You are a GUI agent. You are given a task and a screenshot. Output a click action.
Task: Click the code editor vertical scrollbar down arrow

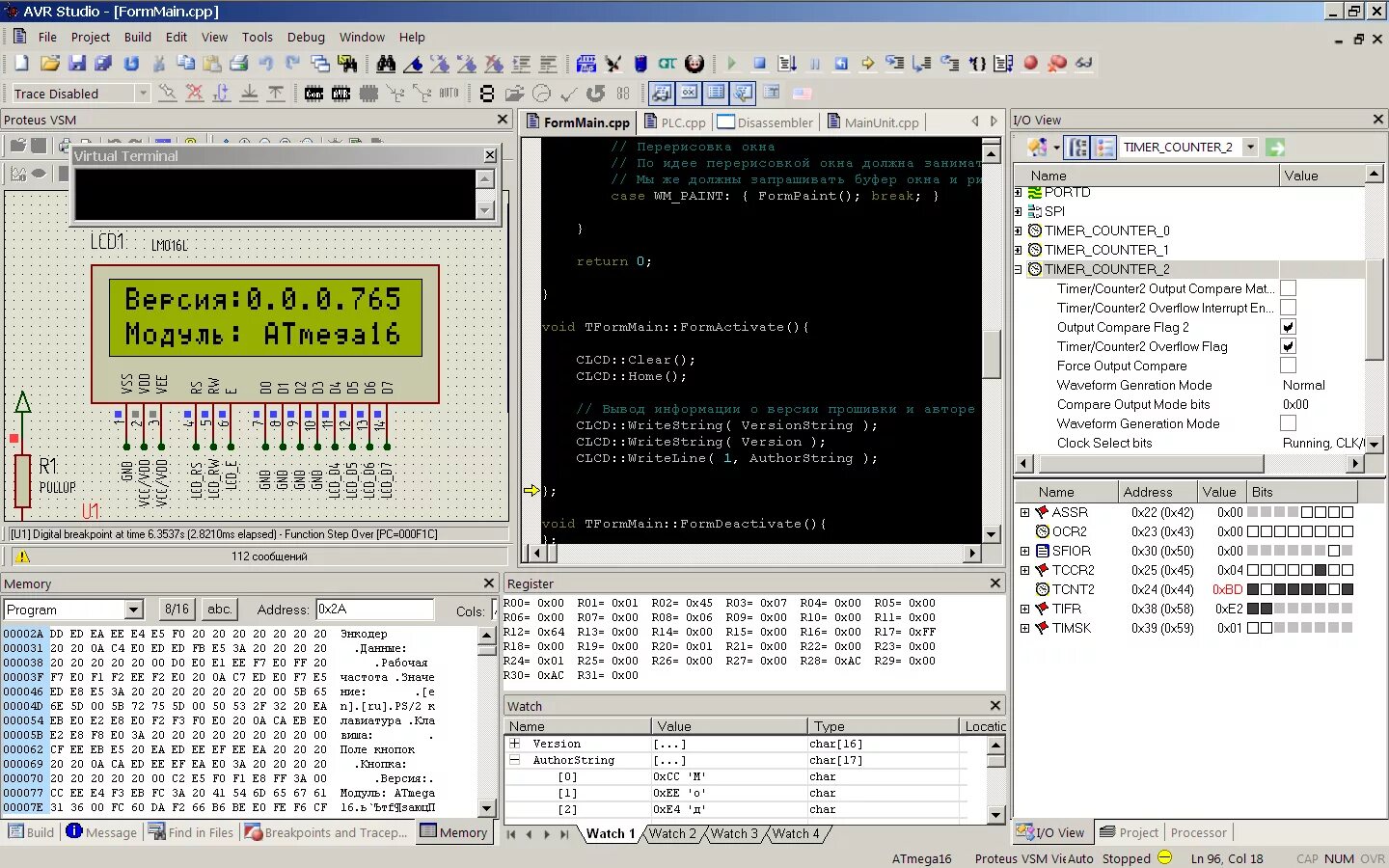tap(991, 534)
